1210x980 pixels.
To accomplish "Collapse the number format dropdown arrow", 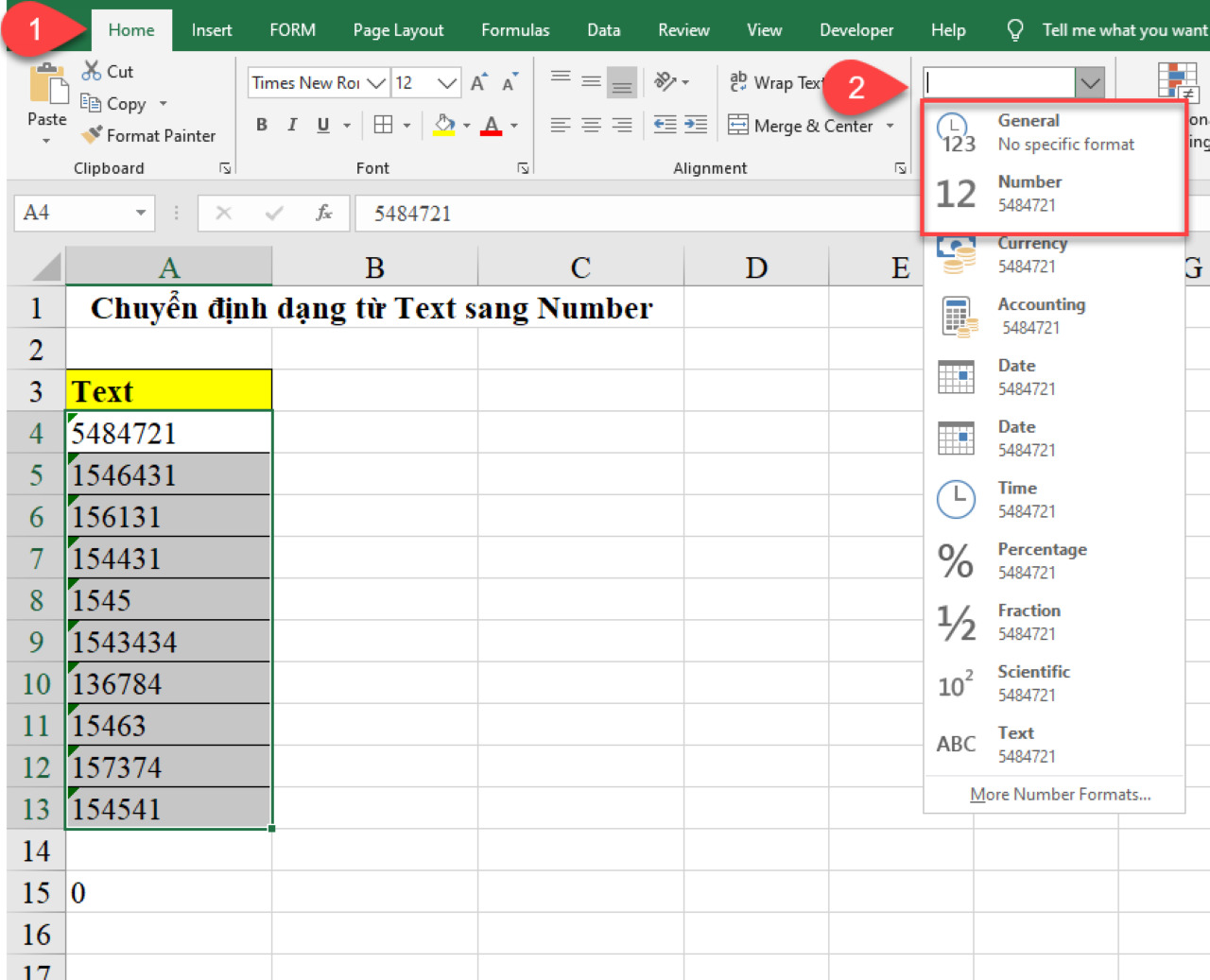I will pos(1090,83).
